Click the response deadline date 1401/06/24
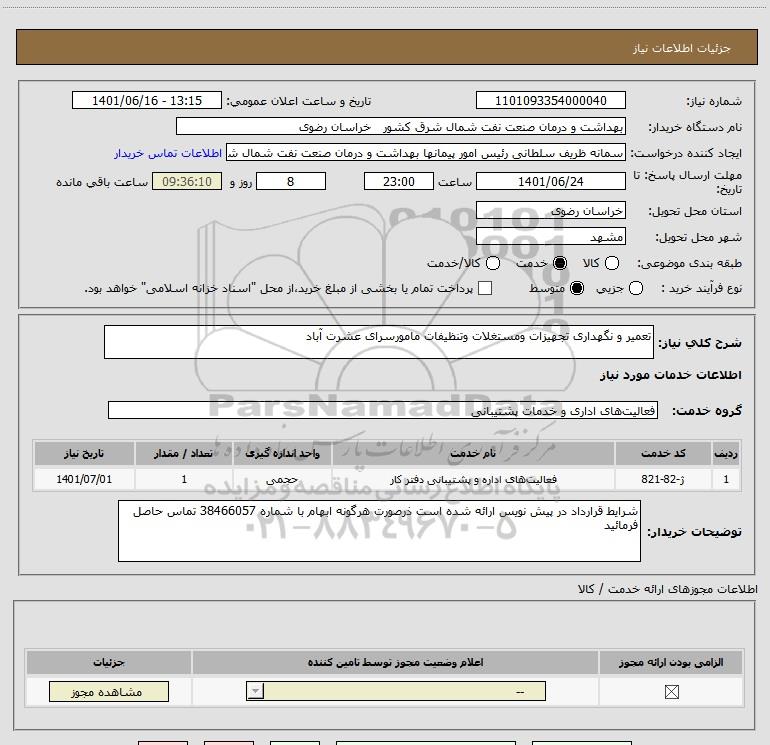Screen dimensions: 770x745 [550, 182]
